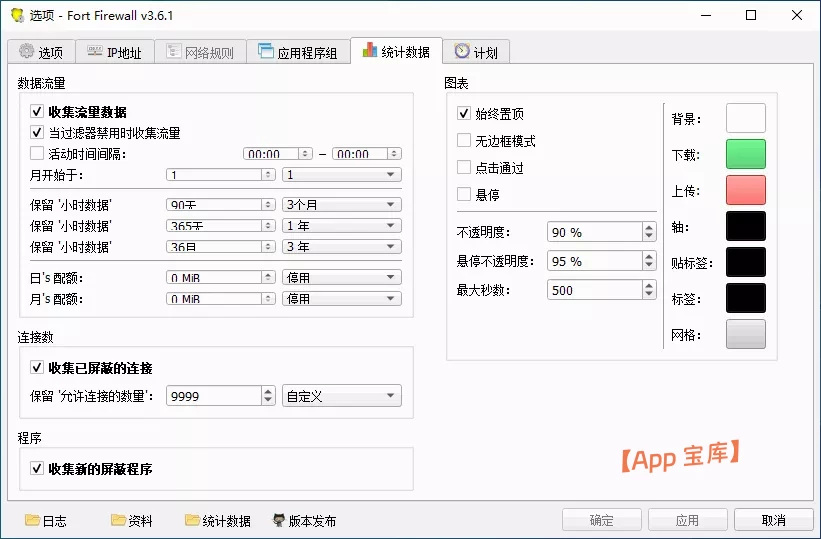Viewport: 821px width, 539px height.
Task: Open the 自定义 connections dropdown
Action: click(x=342, y=396)
